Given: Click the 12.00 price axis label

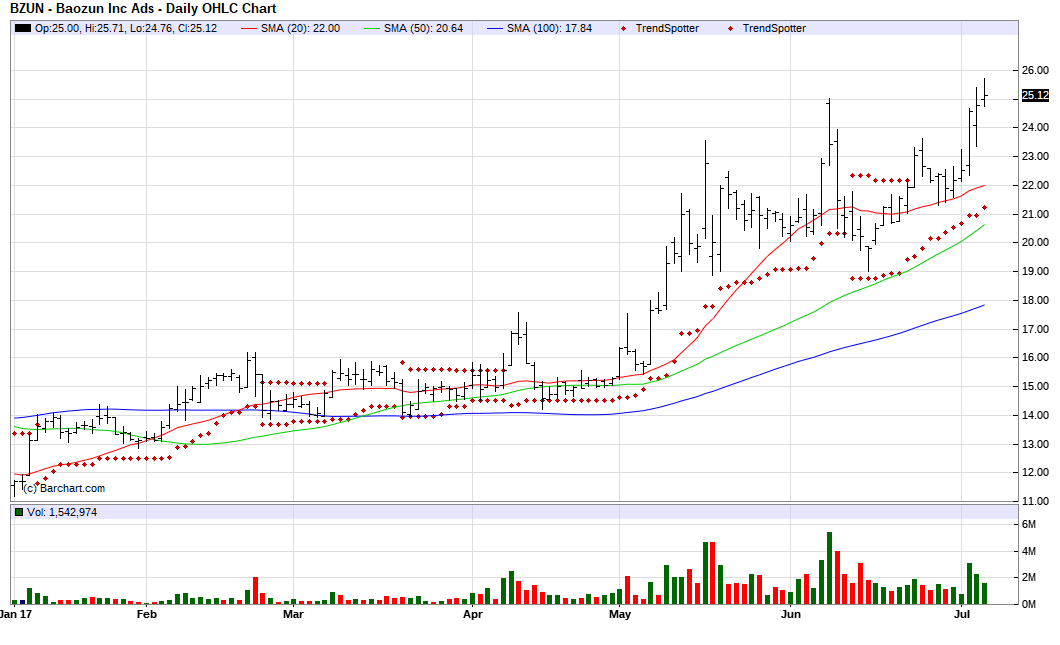Looking at the screenshot, I should pos(1035,473).
